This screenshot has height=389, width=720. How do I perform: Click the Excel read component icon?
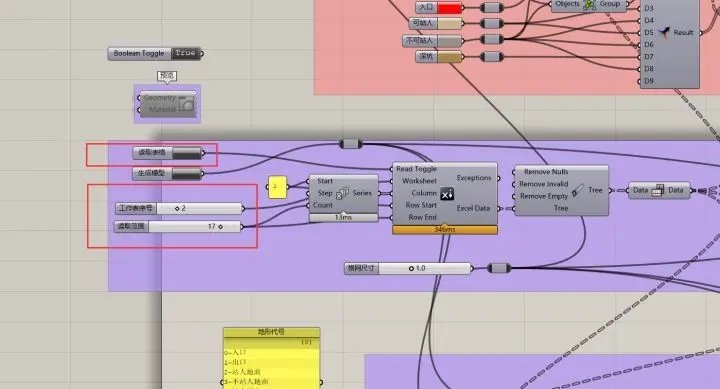click(447, 194)
